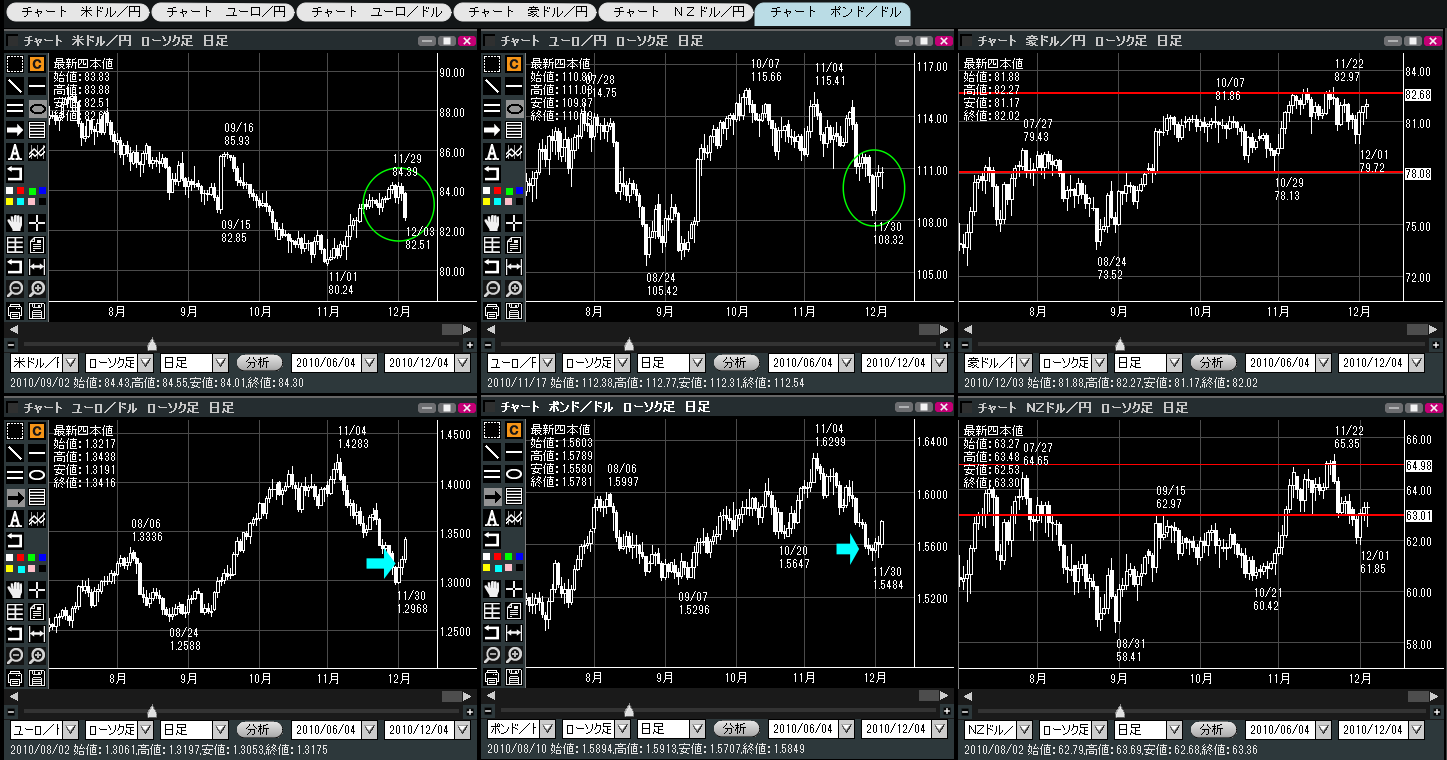Click 分析 button in ポンド/ドル chart

[x=735, y=730]
